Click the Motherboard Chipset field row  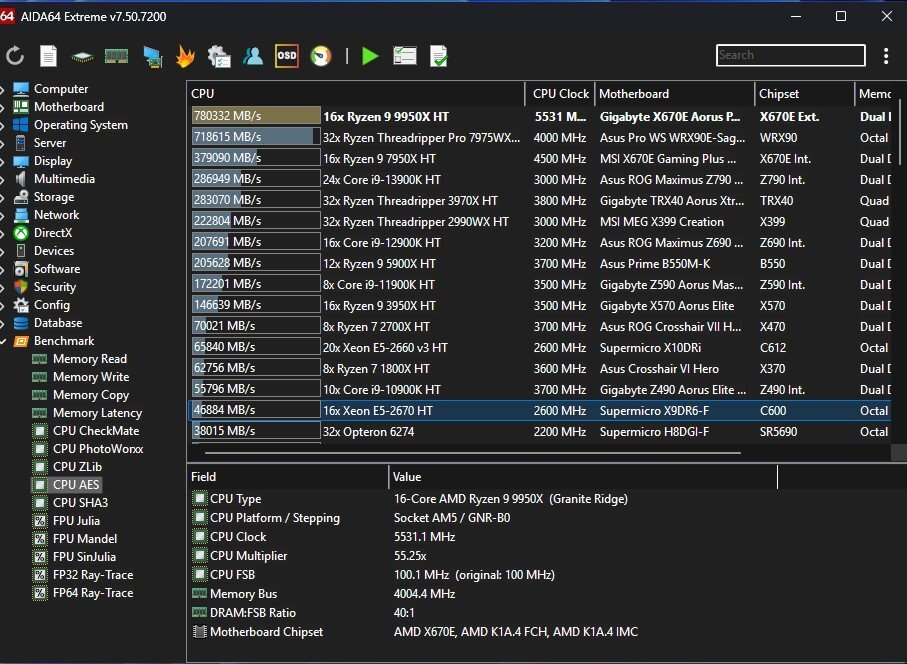482,632
